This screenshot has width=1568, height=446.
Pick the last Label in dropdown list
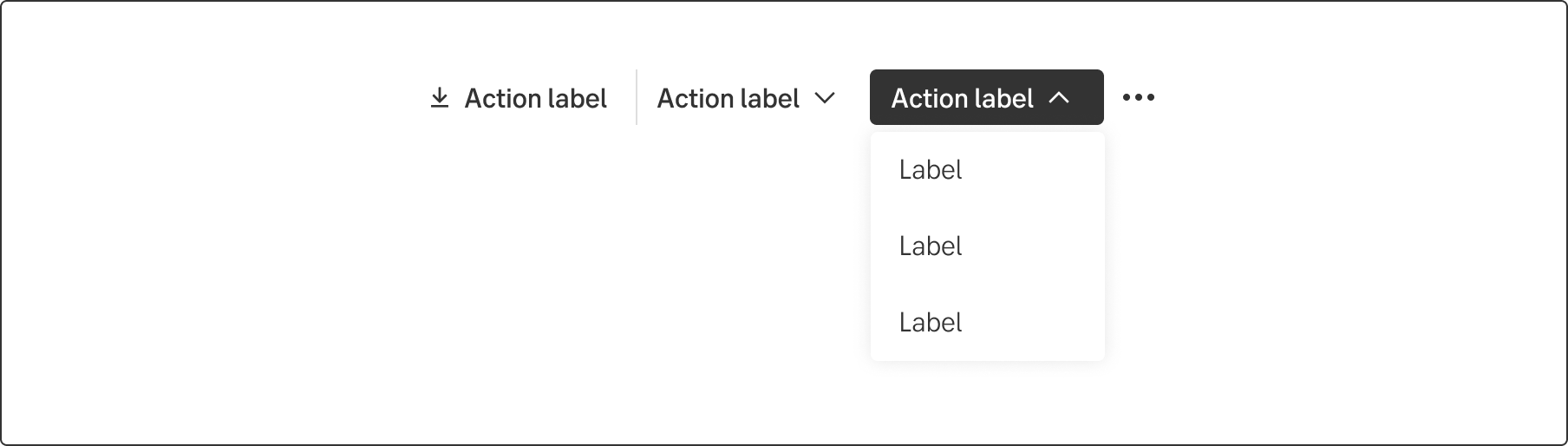pos(931,323)
